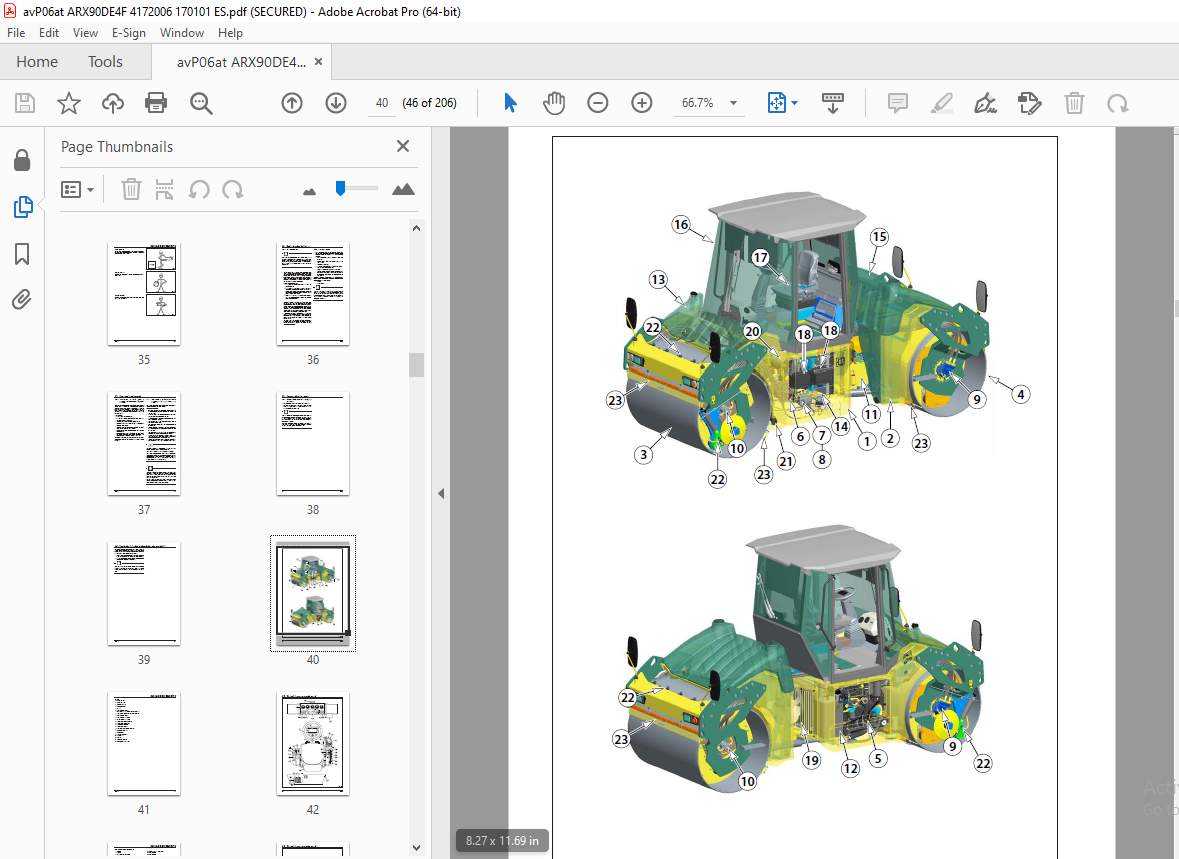This screenshot has height=859, width=1179.
Task: Collapse the navigation pane arrow
Action: tap(441, 493)
